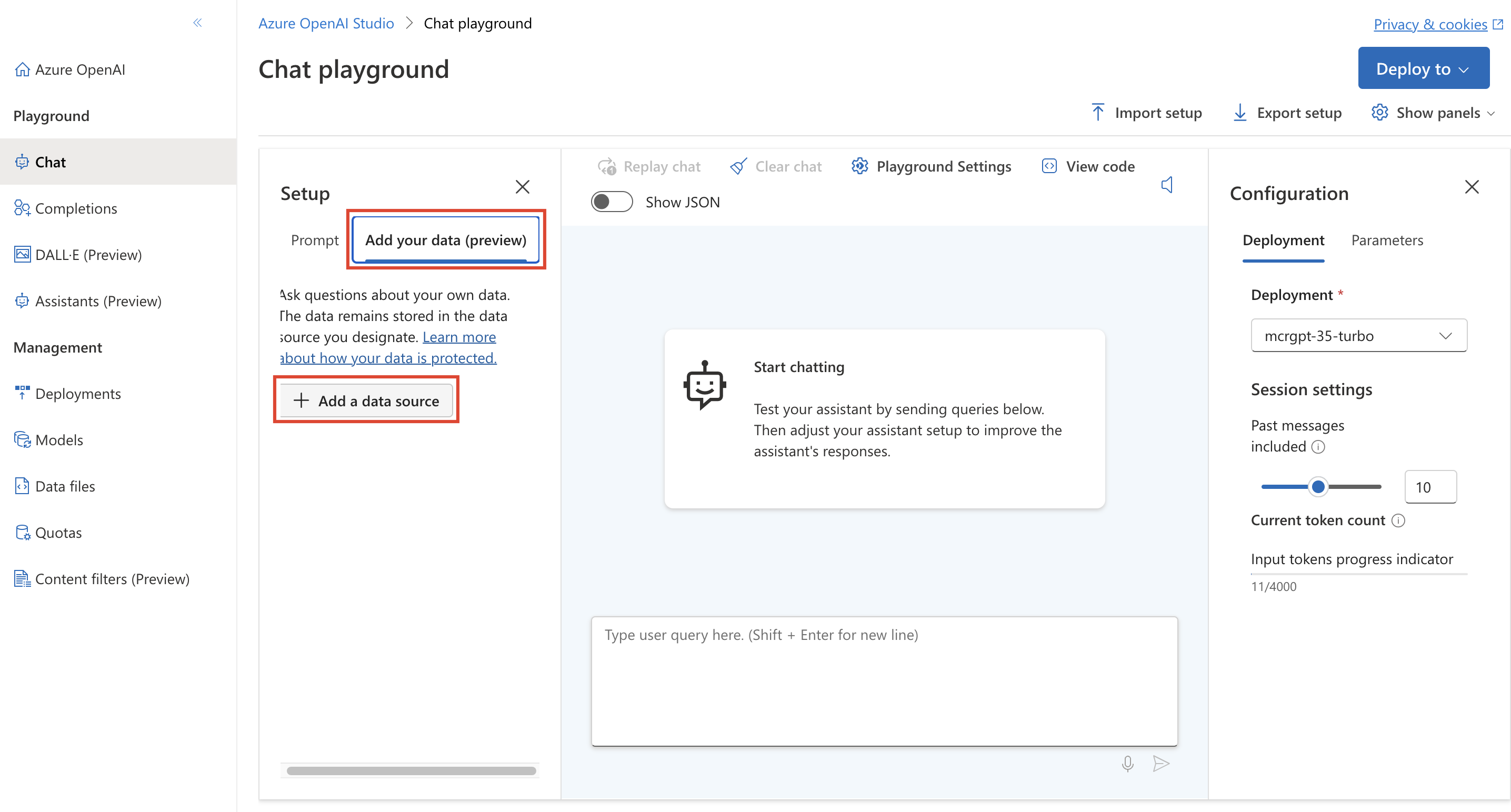1511x812 pixels.
Task: Open the Assistants (Preview) playground
Action: [x=88, y=301]
